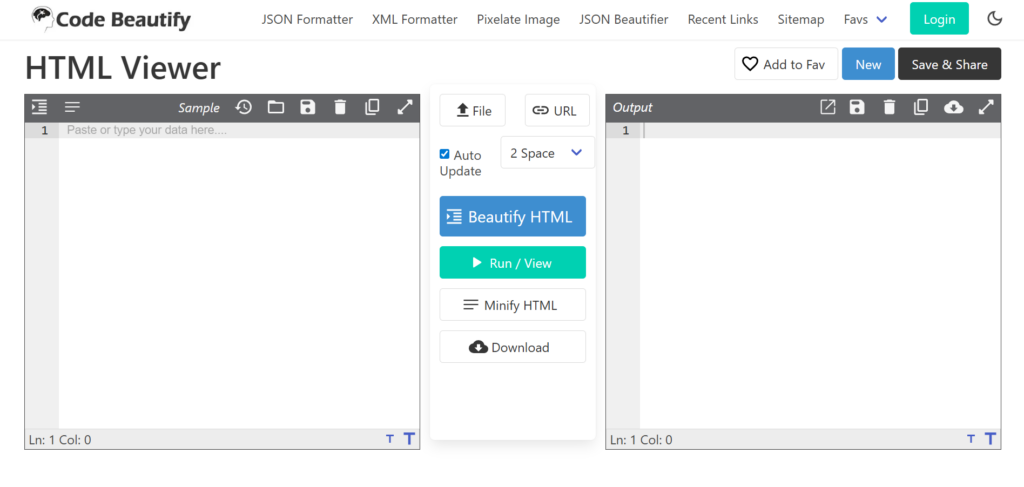1024x487 pixels.
Task: Click inside the Output editor first line
Action: pyautogui.click(x=820, y=131)
